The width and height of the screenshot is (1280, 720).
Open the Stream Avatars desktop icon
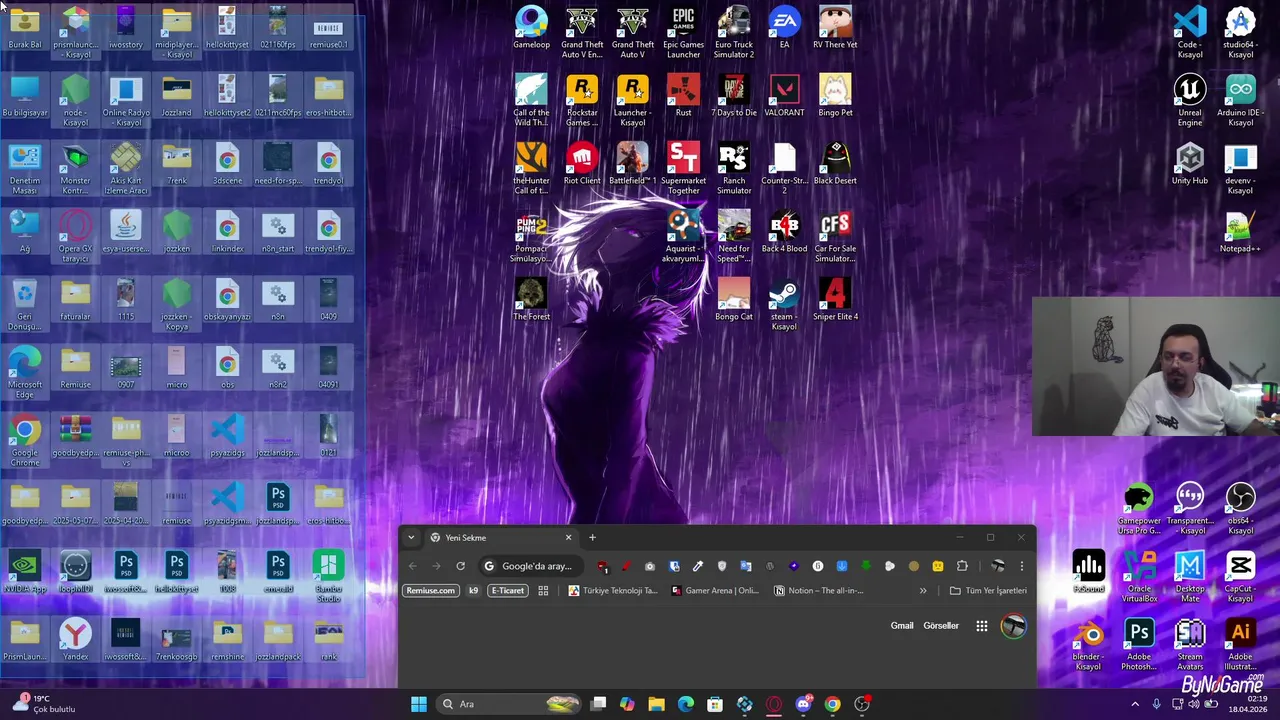click(1189, 644)
